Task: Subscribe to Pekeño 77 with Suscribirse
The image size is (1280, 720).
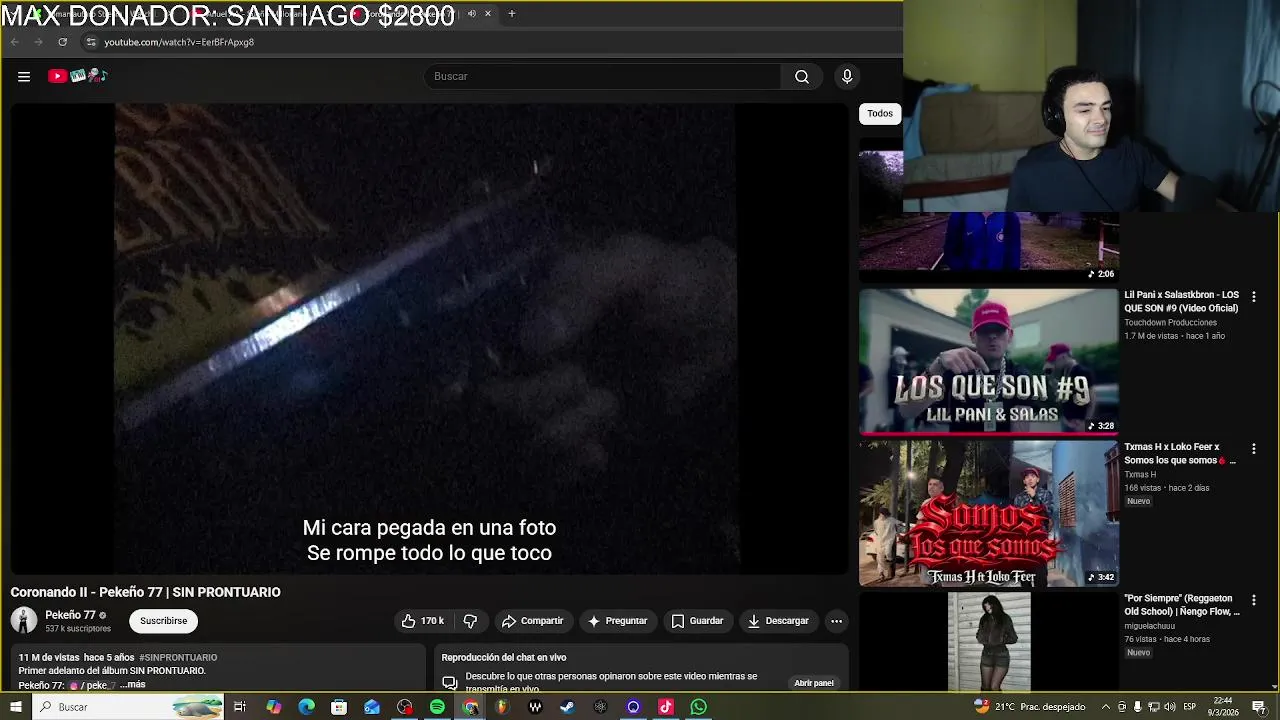Action: tap(163, 621)
